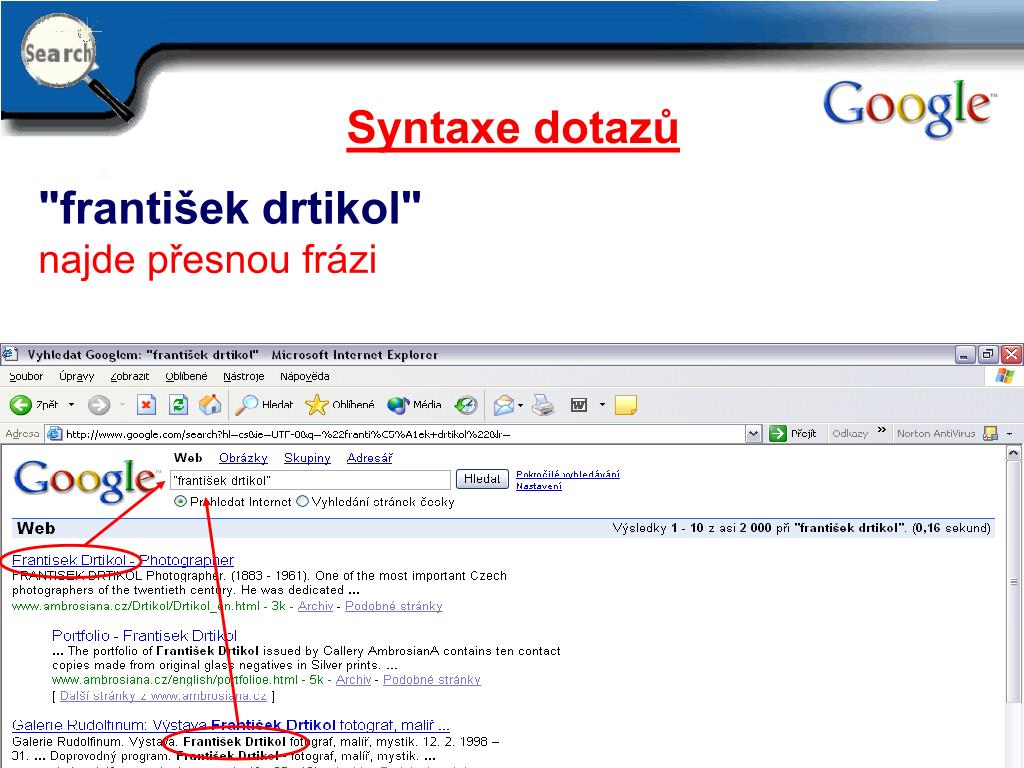Open the Média toolbar button

point(414,405)
